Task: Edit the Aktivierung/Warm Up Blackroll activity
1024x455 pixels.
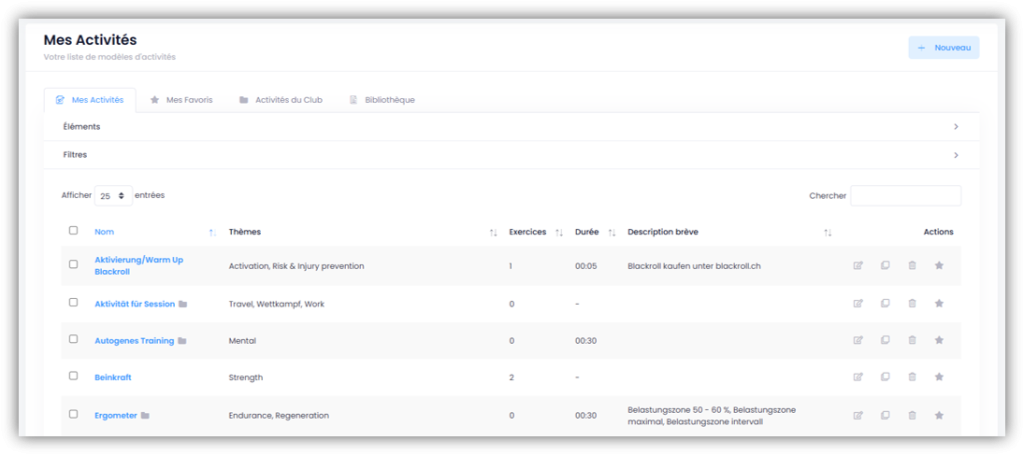Action: tap(857, 266)
